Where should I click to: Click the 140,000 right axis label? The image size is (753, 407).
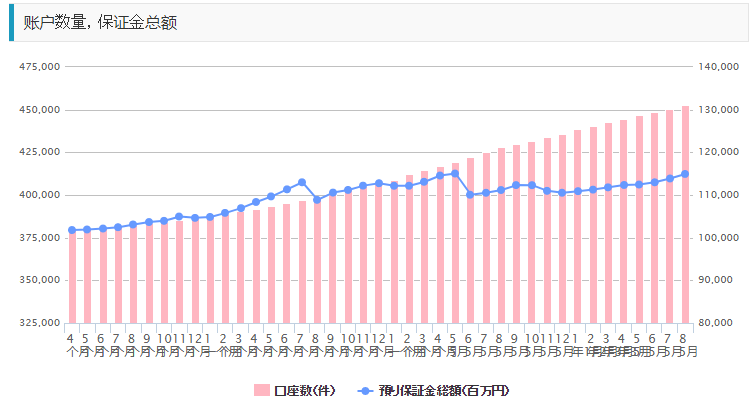pyautogui.click(x=717, y=67)
